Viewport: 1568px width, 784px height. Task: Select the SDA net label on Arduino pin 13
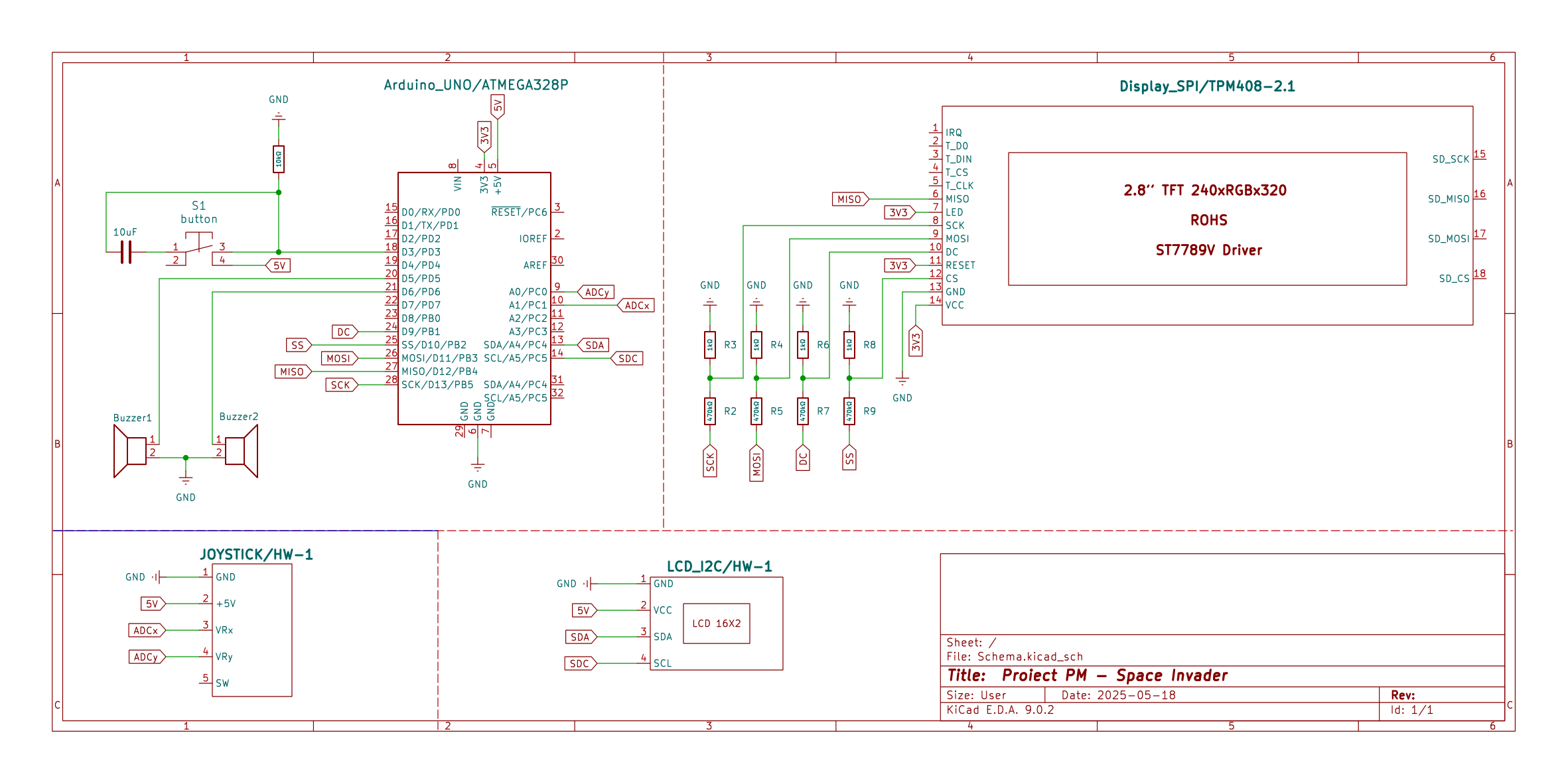click(x=593, y=345)
